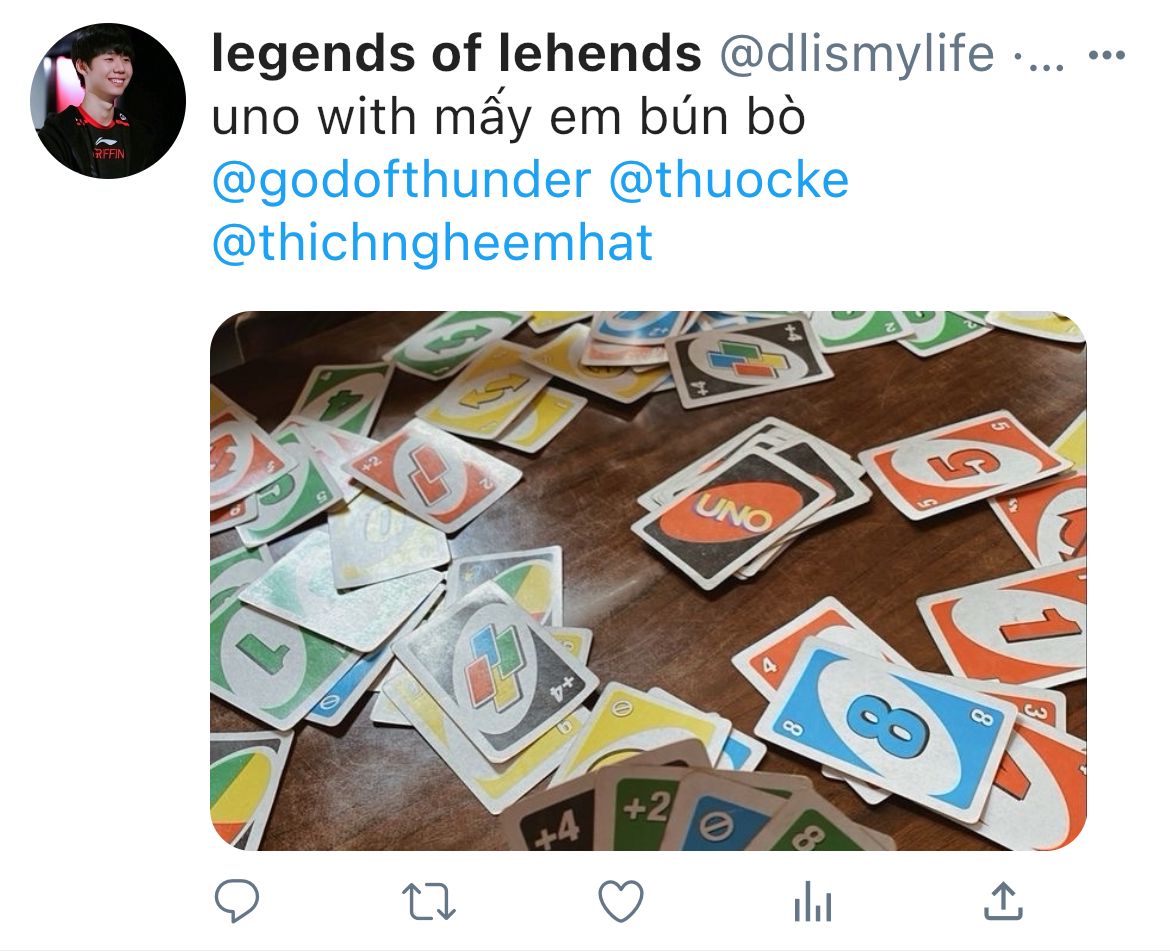Image resolution: width=1170 pixels, height=951 pixels.
Task: Retweet this uno post
Action: pos(428,901)
